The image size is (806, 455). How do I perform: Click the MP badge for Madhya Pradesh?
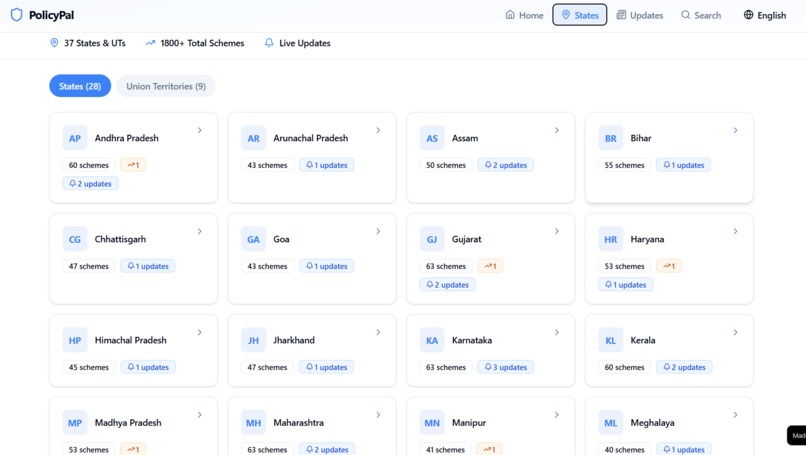pyautogui.click(x=75, y=423)
